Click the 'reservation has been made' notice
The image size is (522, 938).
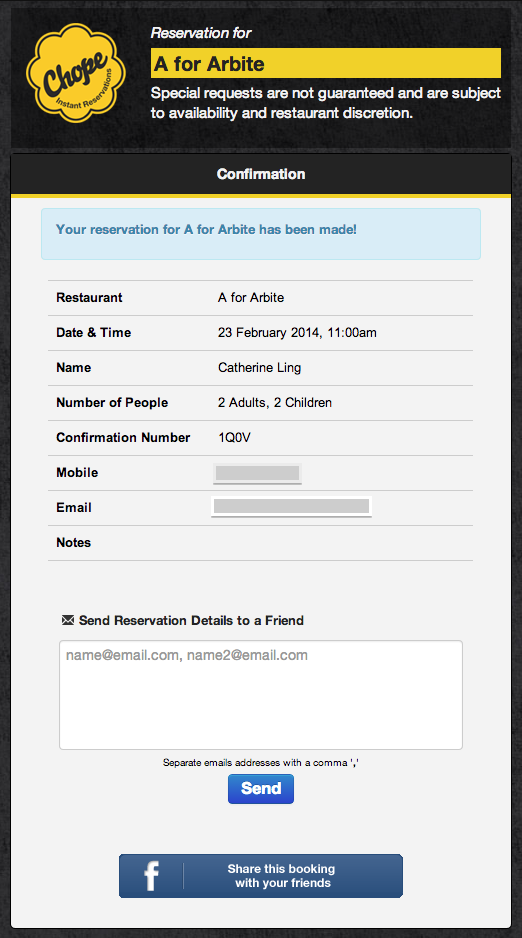[261, 233]
